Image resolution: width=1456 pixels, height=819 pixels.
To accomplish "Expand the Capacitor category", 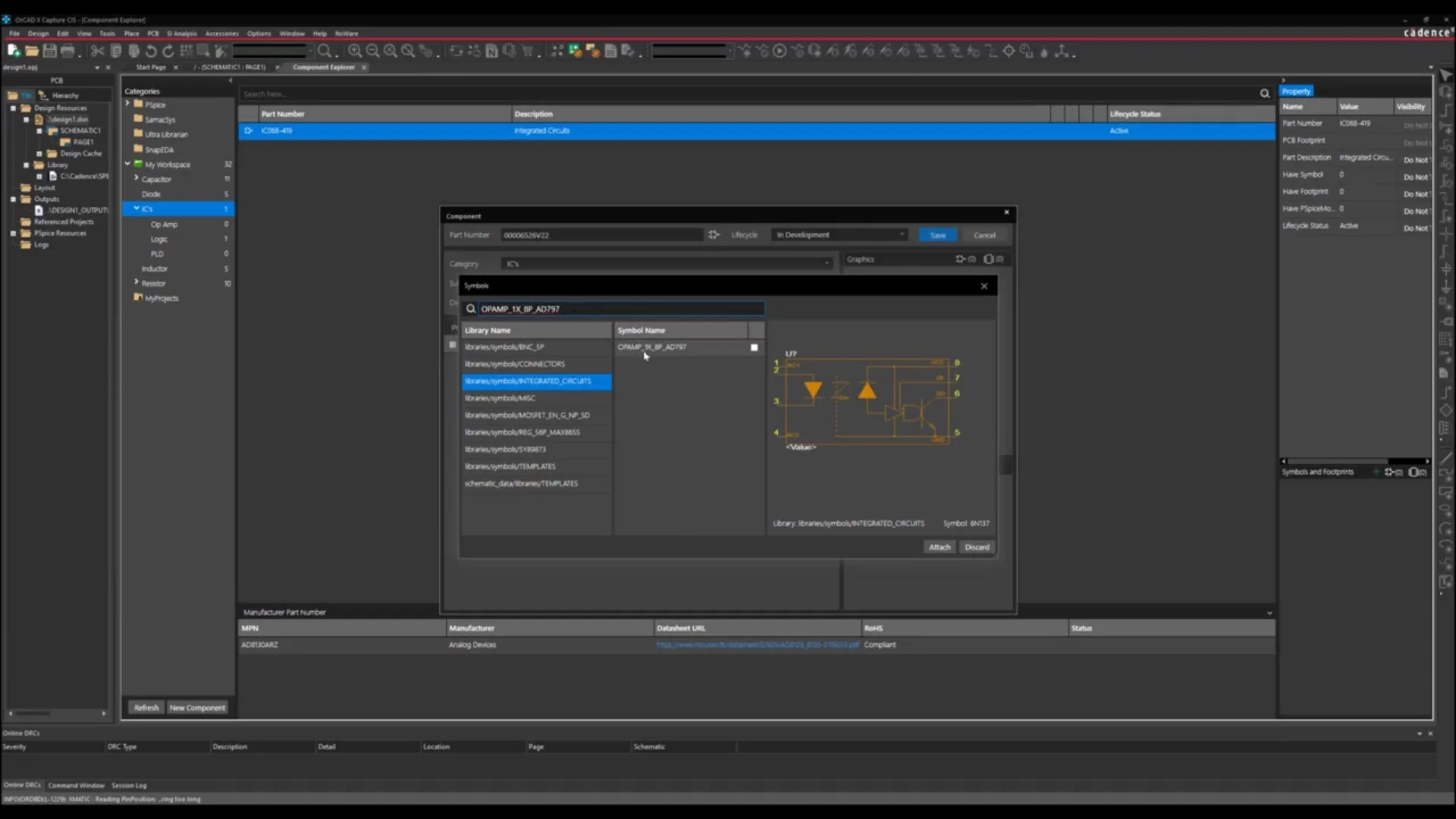I will pos(136,178).
